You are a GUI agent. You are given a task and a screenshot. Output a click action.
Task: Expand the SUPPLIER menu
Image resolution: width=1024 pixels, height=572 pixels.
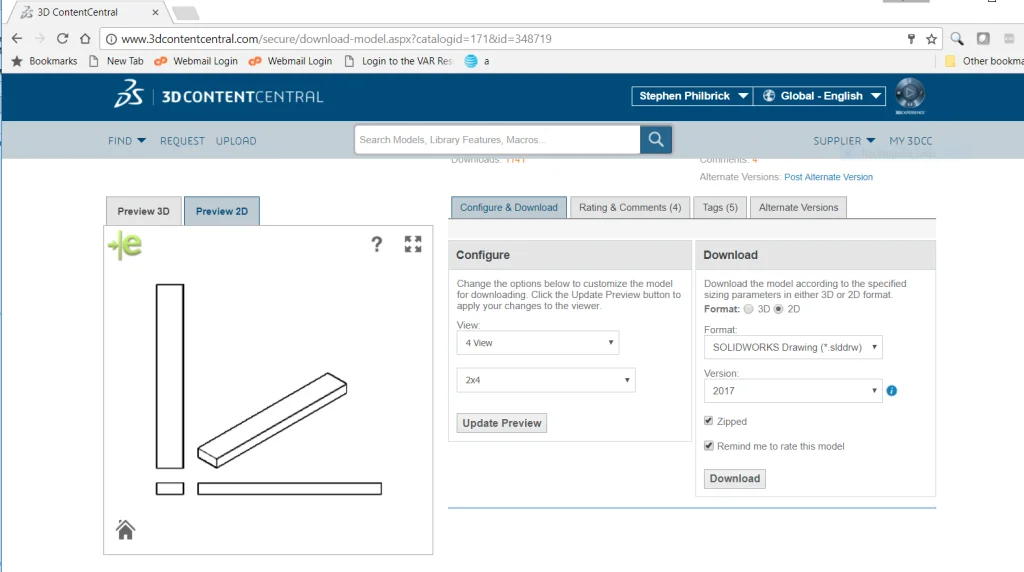[844, 140]
